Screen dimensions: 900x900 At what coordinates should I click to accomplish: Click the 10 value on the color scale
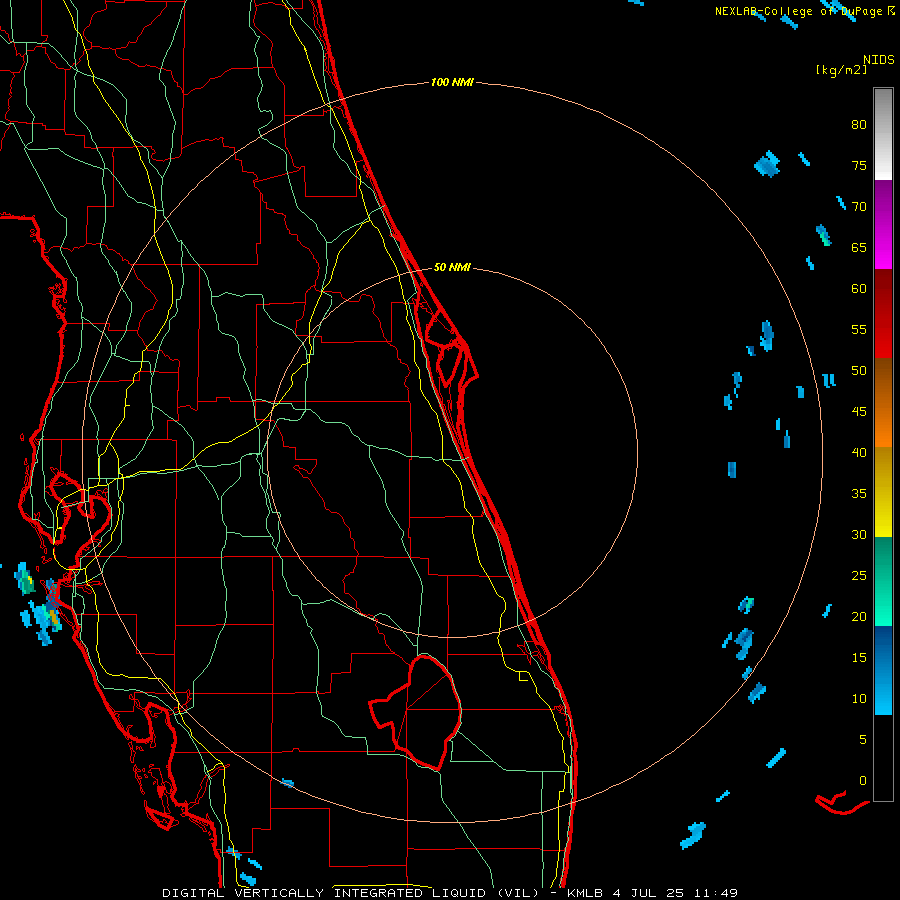(859, 699)
